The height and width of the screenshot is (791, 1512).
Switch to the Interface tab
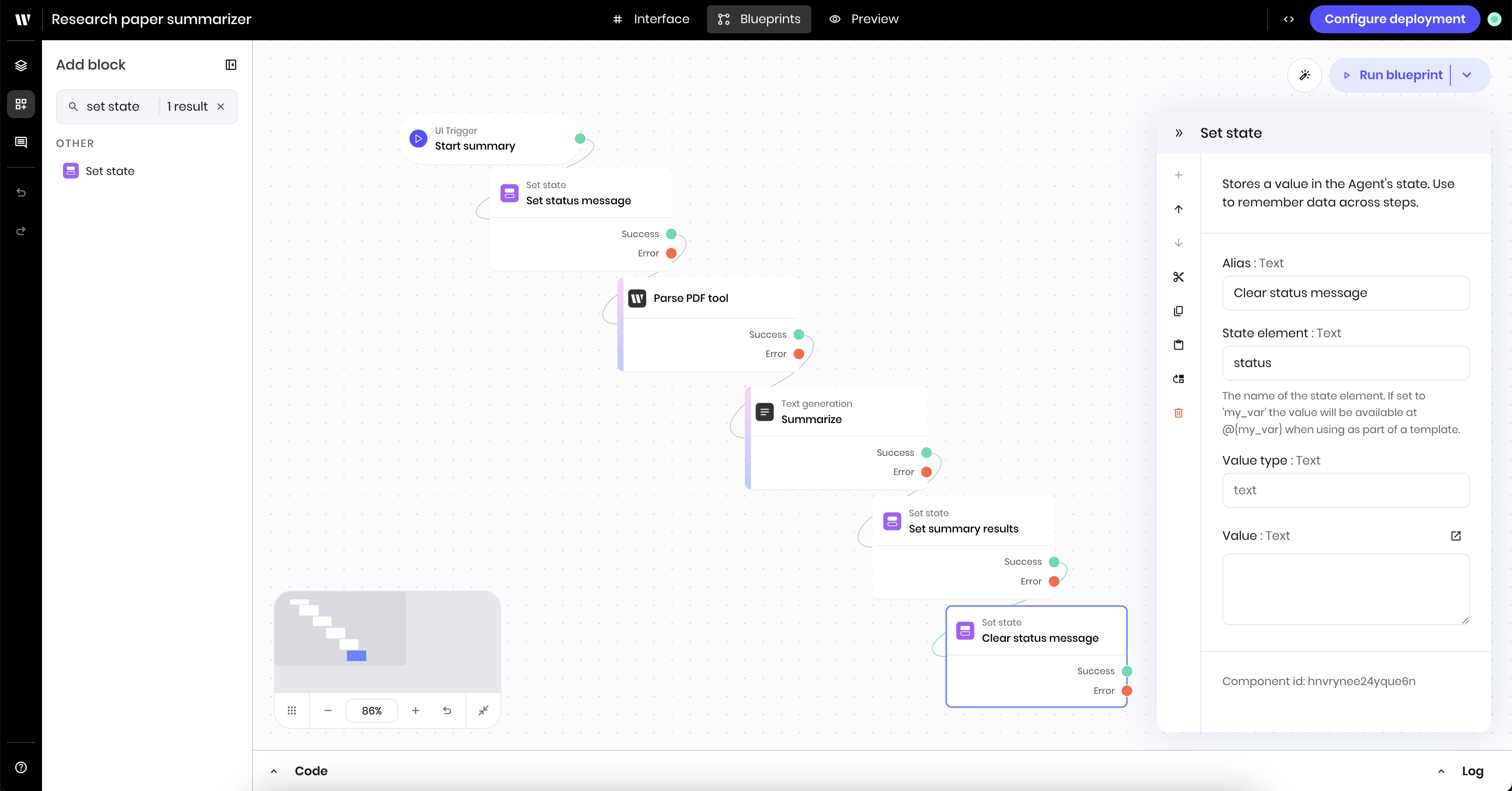(651, 19)
